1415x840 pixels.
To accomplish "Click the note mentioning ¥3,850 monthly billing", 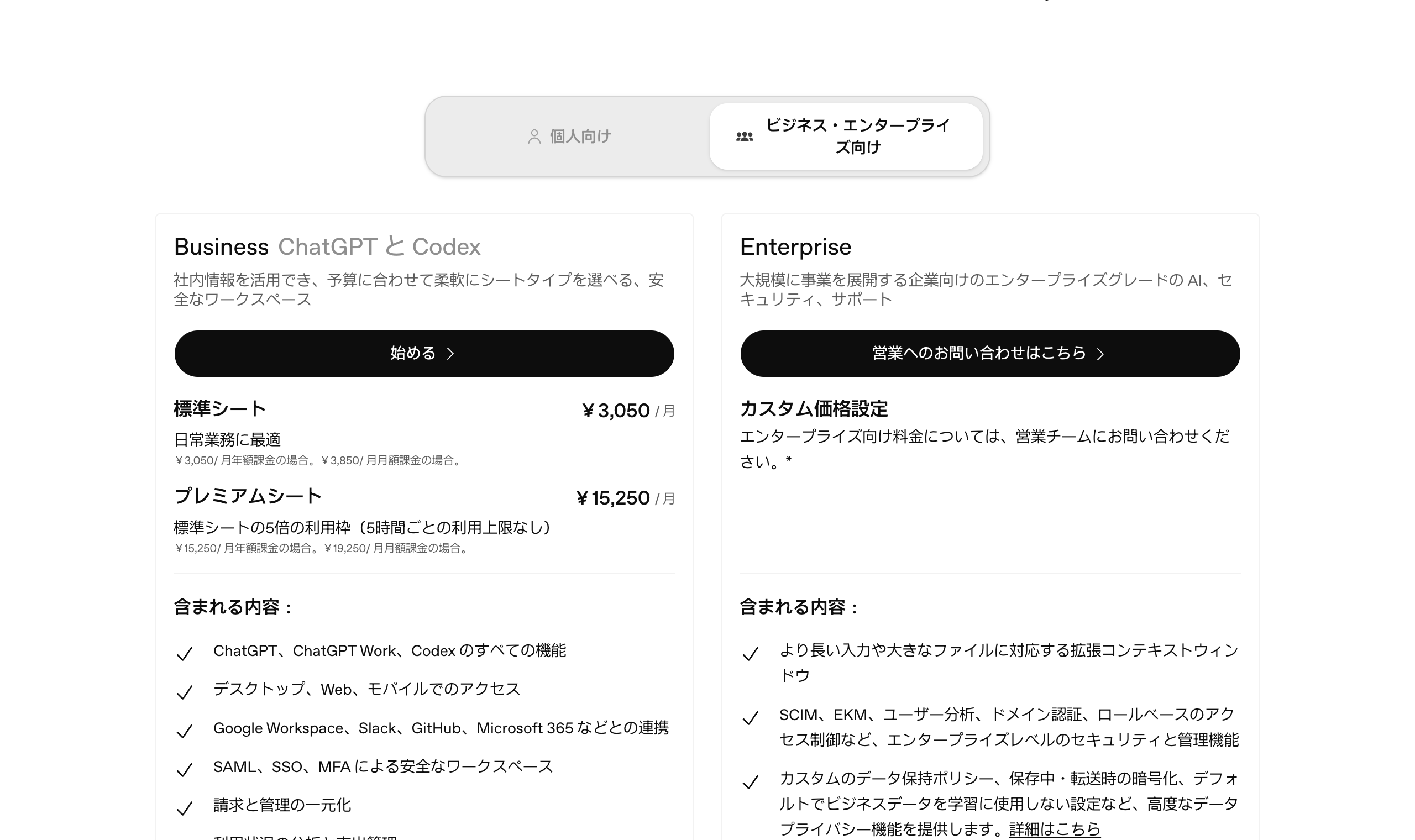I will tap(320, 460).
